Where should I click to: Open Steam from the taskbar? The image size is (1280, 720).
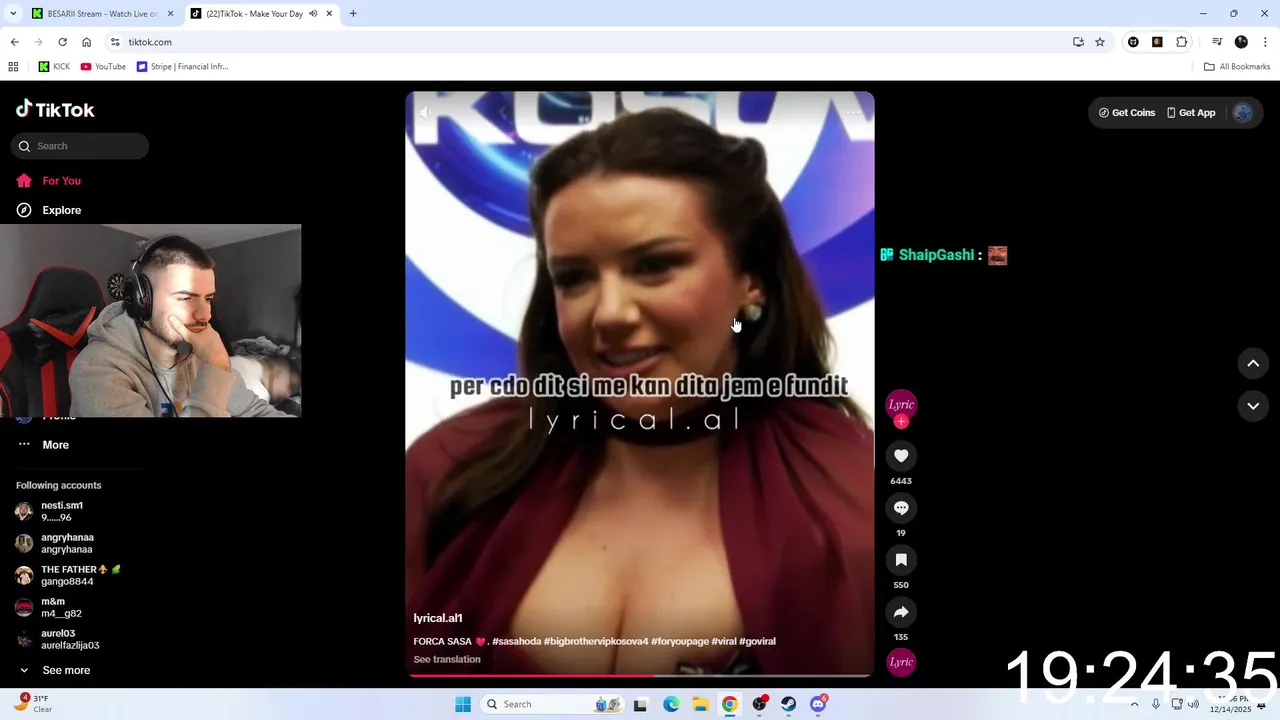[x=789, y=704]
